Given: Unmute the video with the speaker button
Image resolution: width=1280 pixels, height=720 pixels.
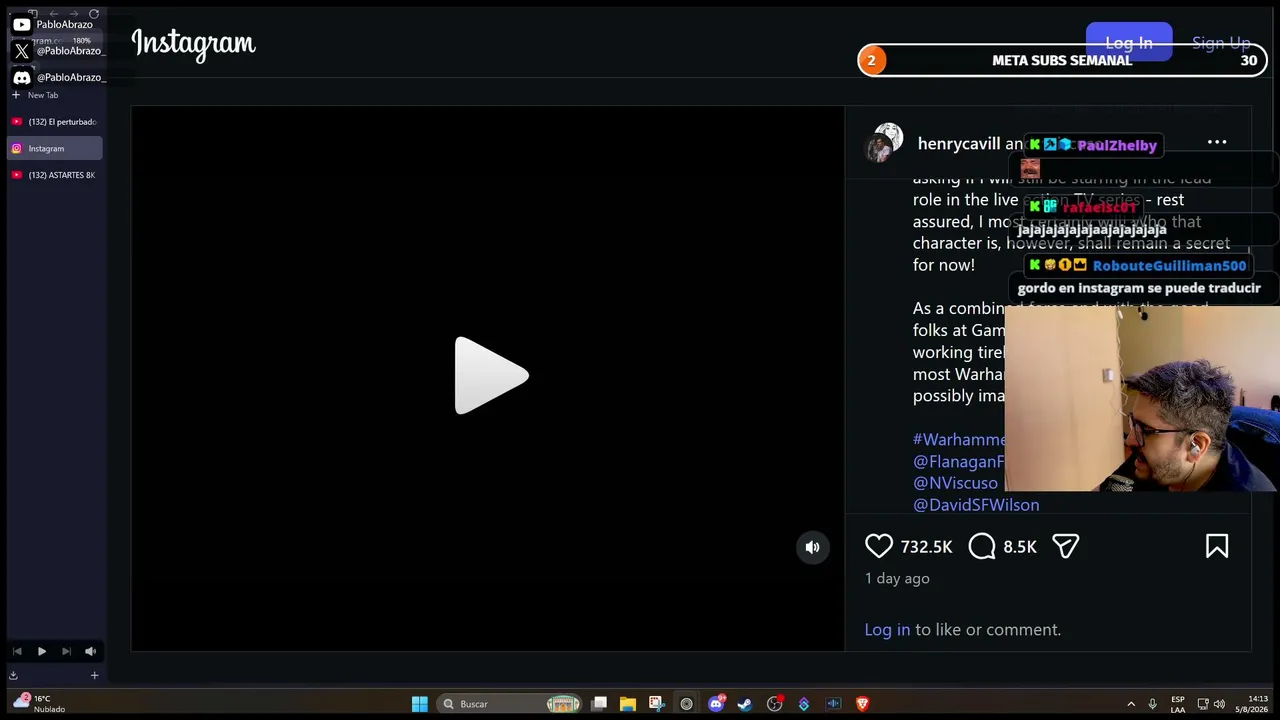Looking at the screenshot, I should (x=813, y=547).
